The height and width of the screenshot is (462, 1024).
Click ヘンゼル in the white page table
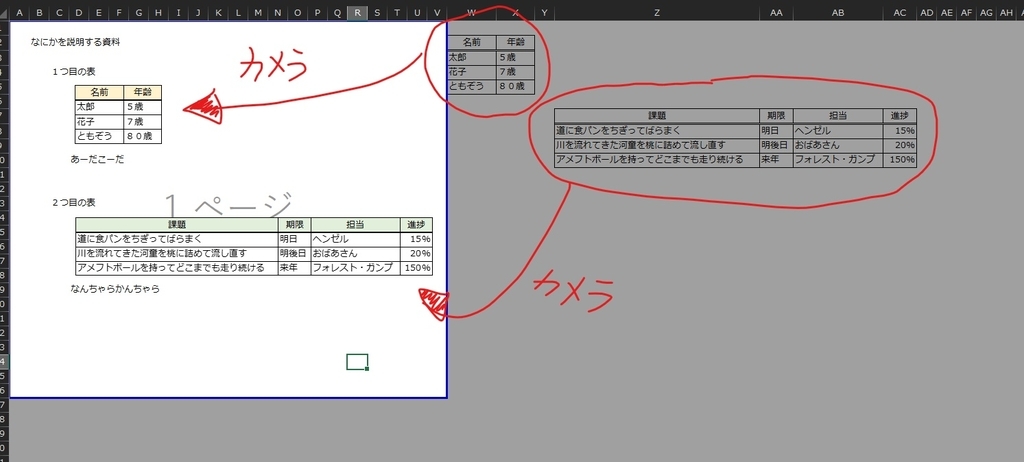(355, 239)
